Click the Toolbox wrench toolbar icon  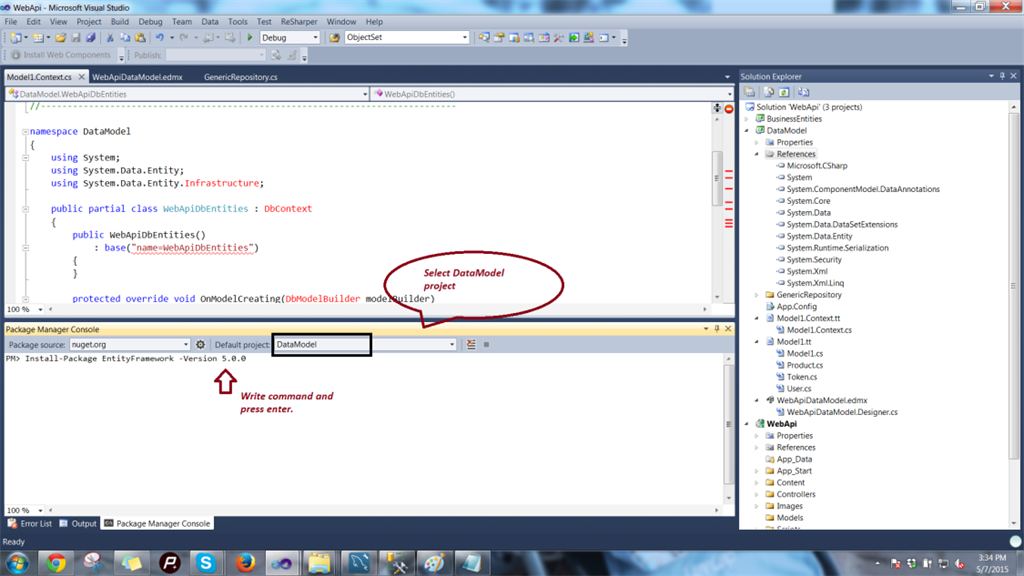coord(559,38)
